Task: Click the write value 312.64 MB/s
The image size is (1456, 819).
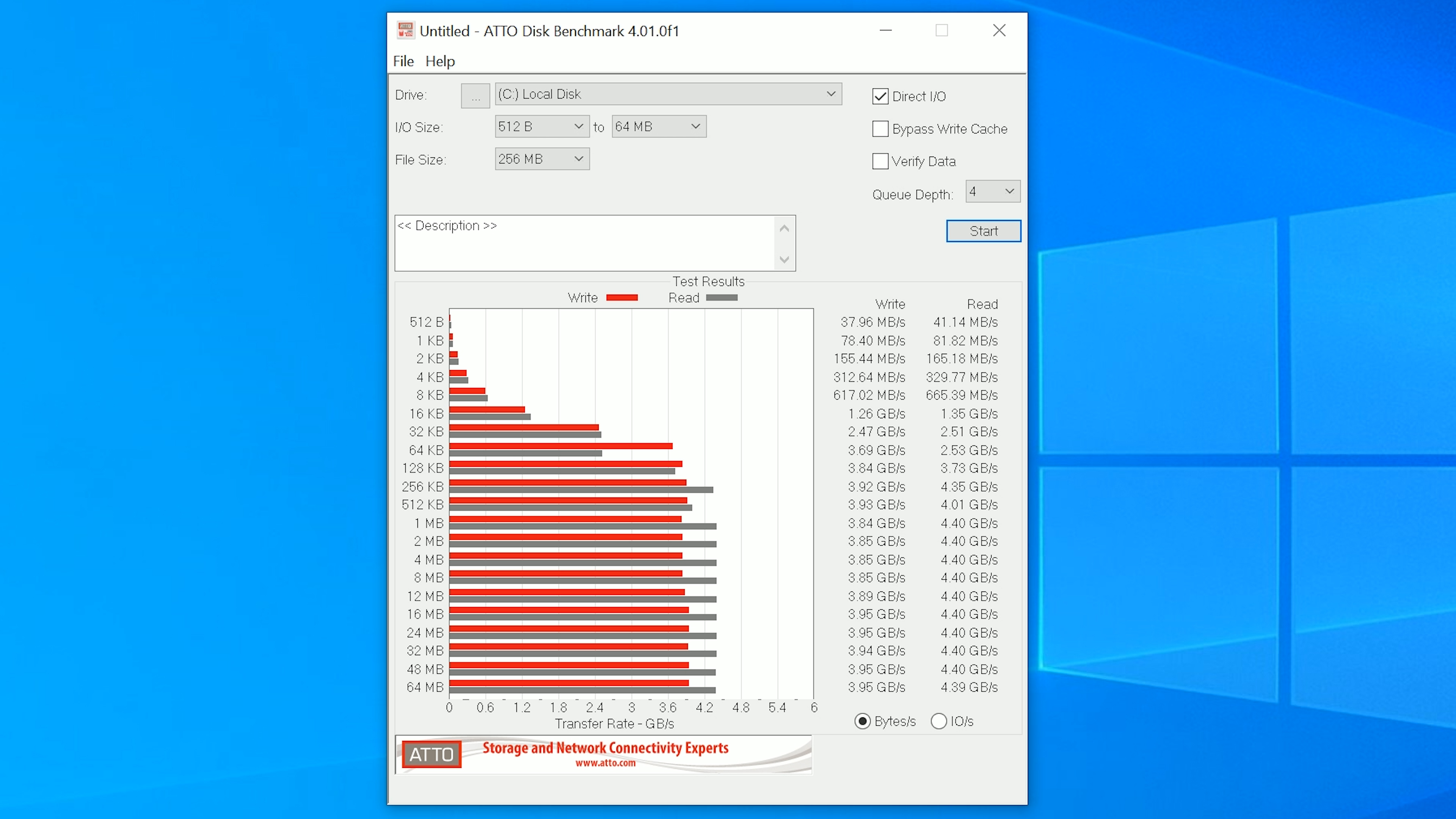Action: point(869,377)
